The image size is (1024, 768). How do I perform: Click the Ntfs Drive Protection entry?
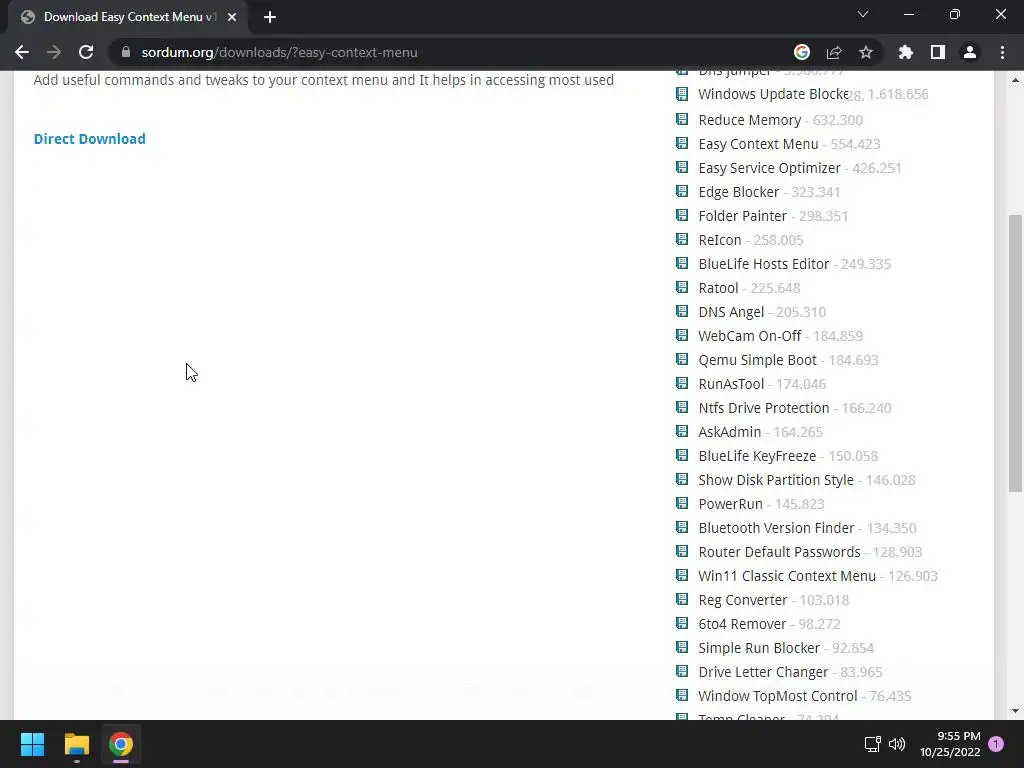pos(763,408)
